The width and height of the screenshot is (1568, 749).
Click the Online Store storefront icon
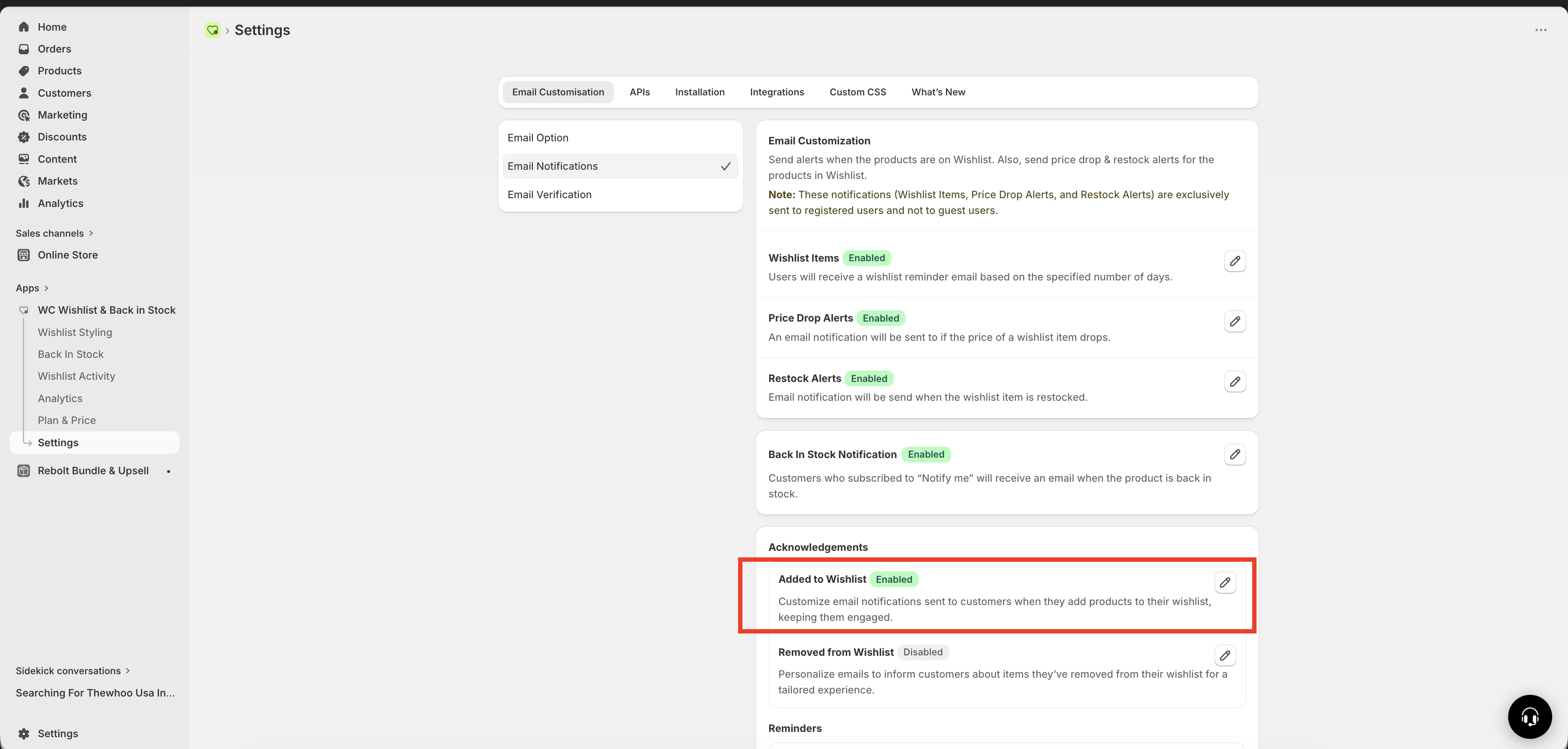(x=24, y=255)
